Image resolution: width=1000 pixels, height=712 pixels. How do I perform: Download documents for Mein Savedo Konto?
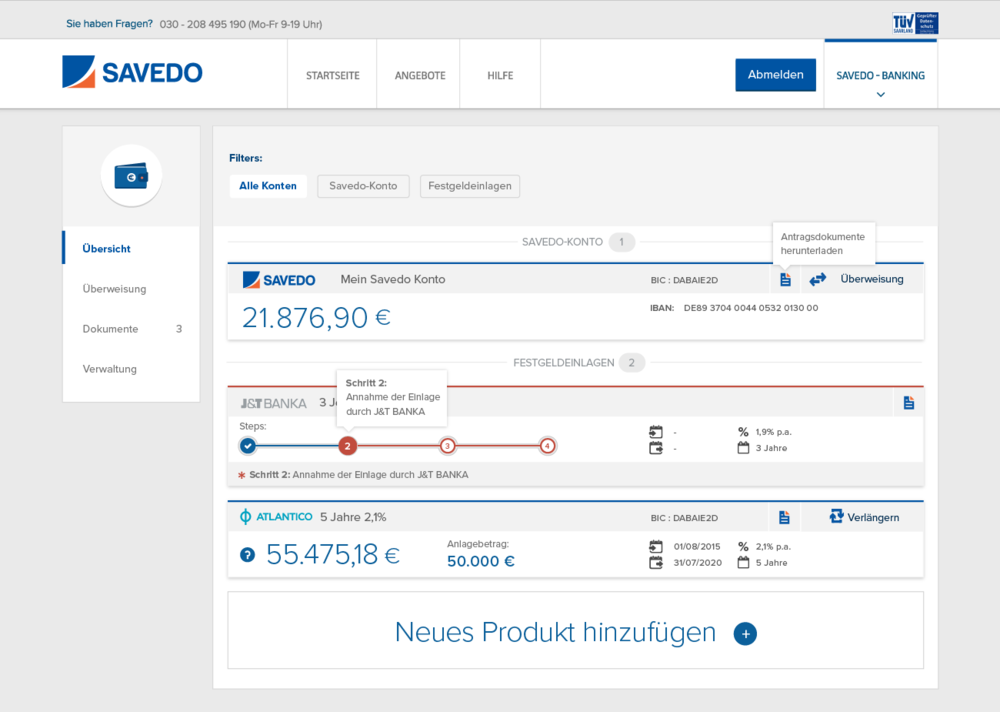(785, 279)
